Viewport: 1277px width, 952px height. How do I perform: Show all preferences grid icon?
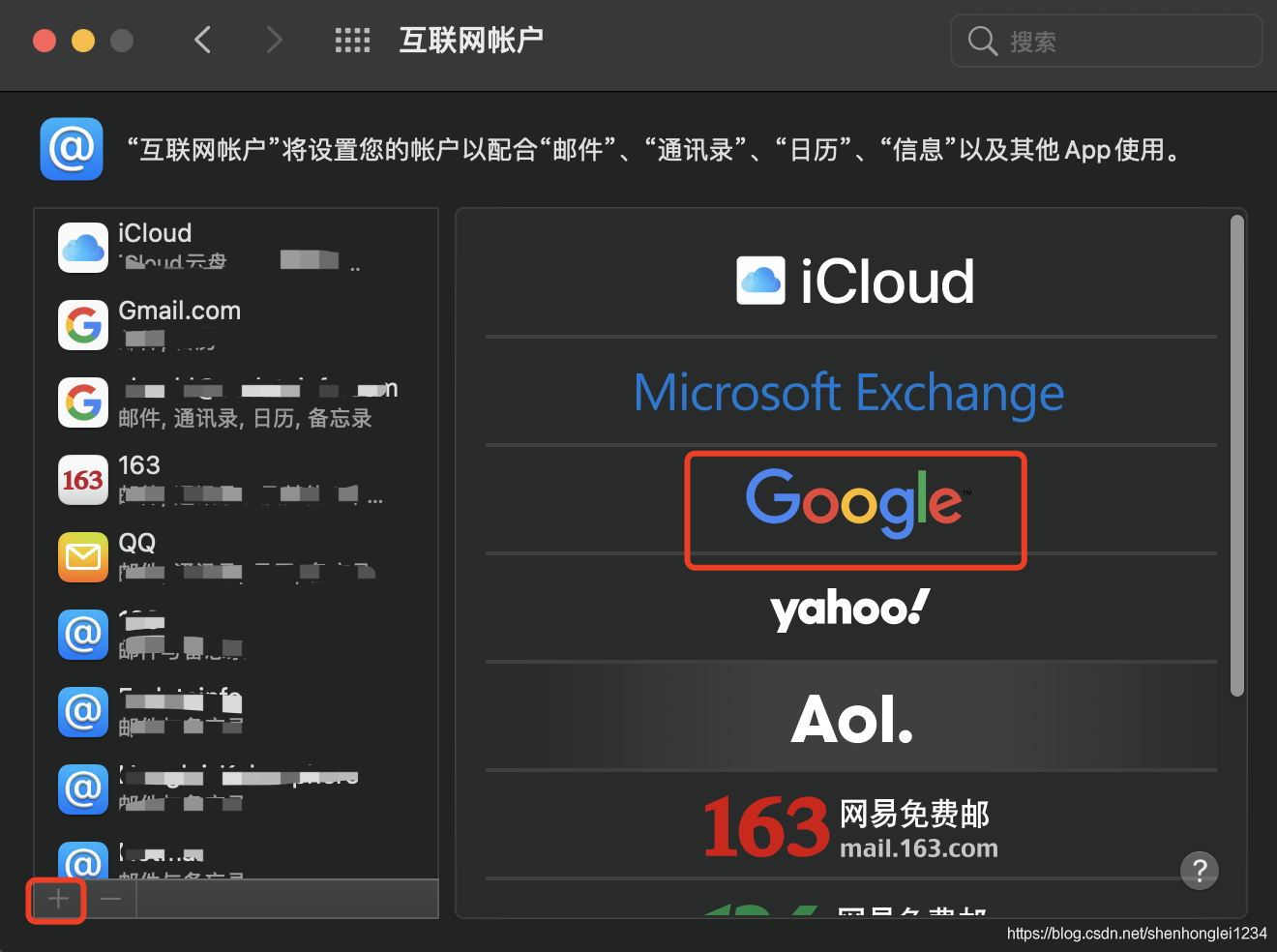click(x=352, y=41)
